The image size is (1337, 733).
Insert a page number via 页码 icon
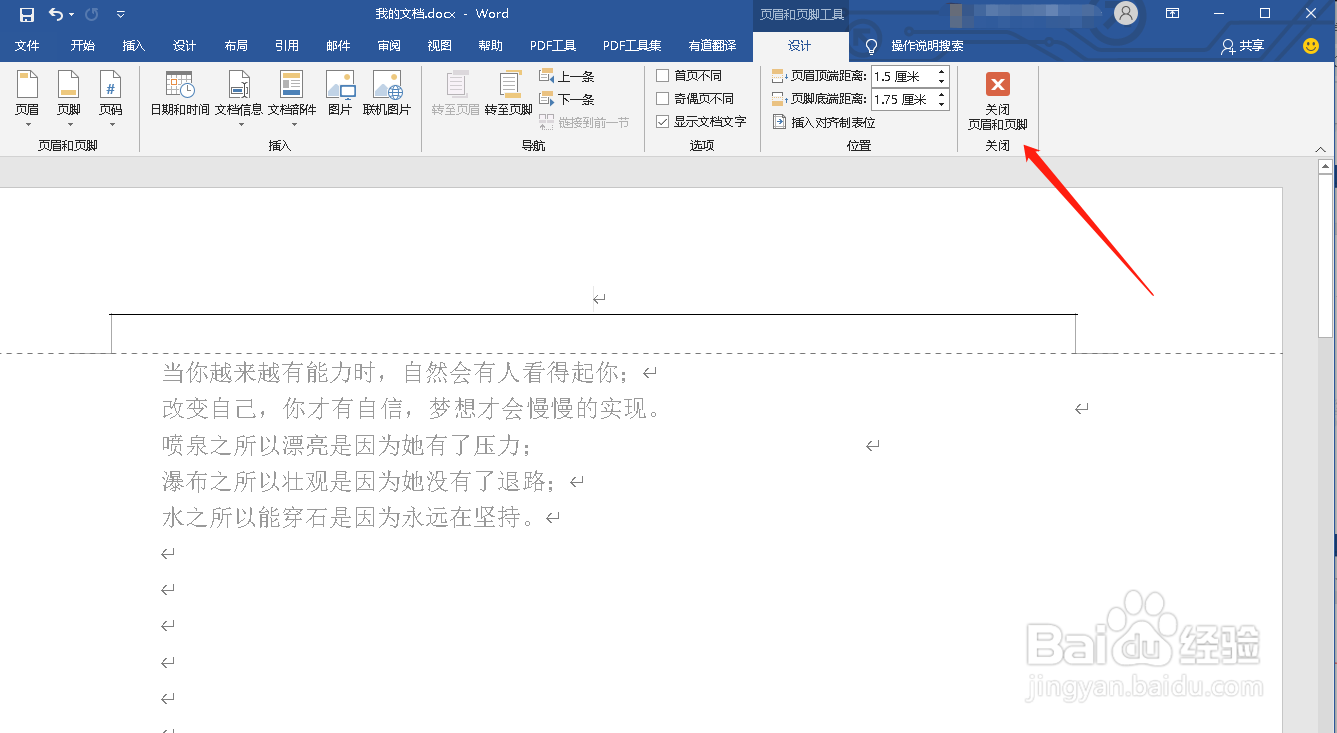point(112,97)
